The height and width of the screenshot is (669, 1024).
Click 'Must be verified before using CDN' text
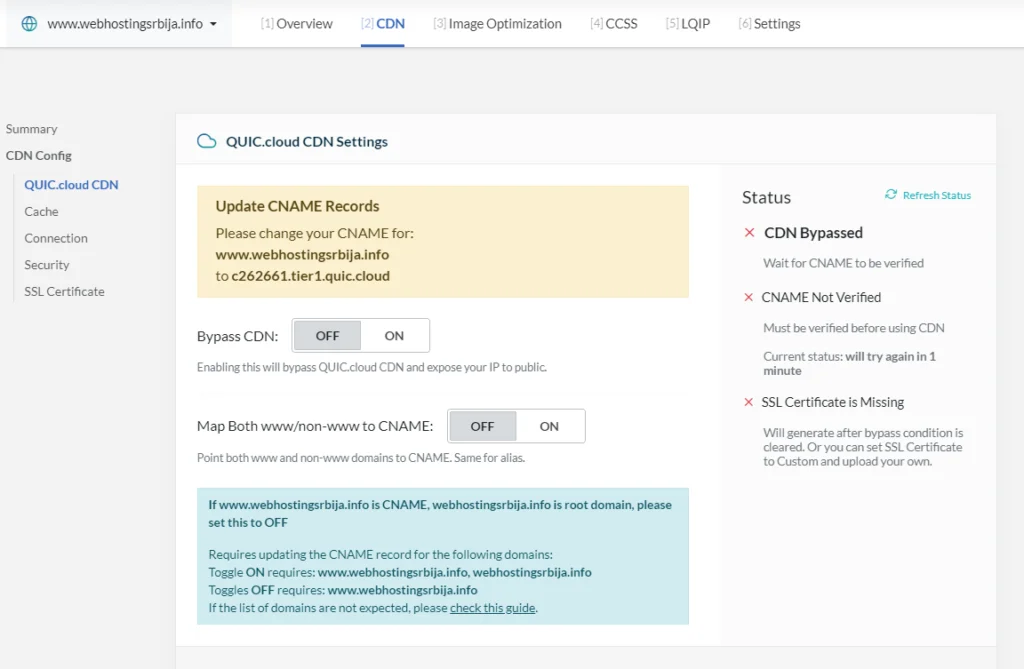[x=854, y=328]
